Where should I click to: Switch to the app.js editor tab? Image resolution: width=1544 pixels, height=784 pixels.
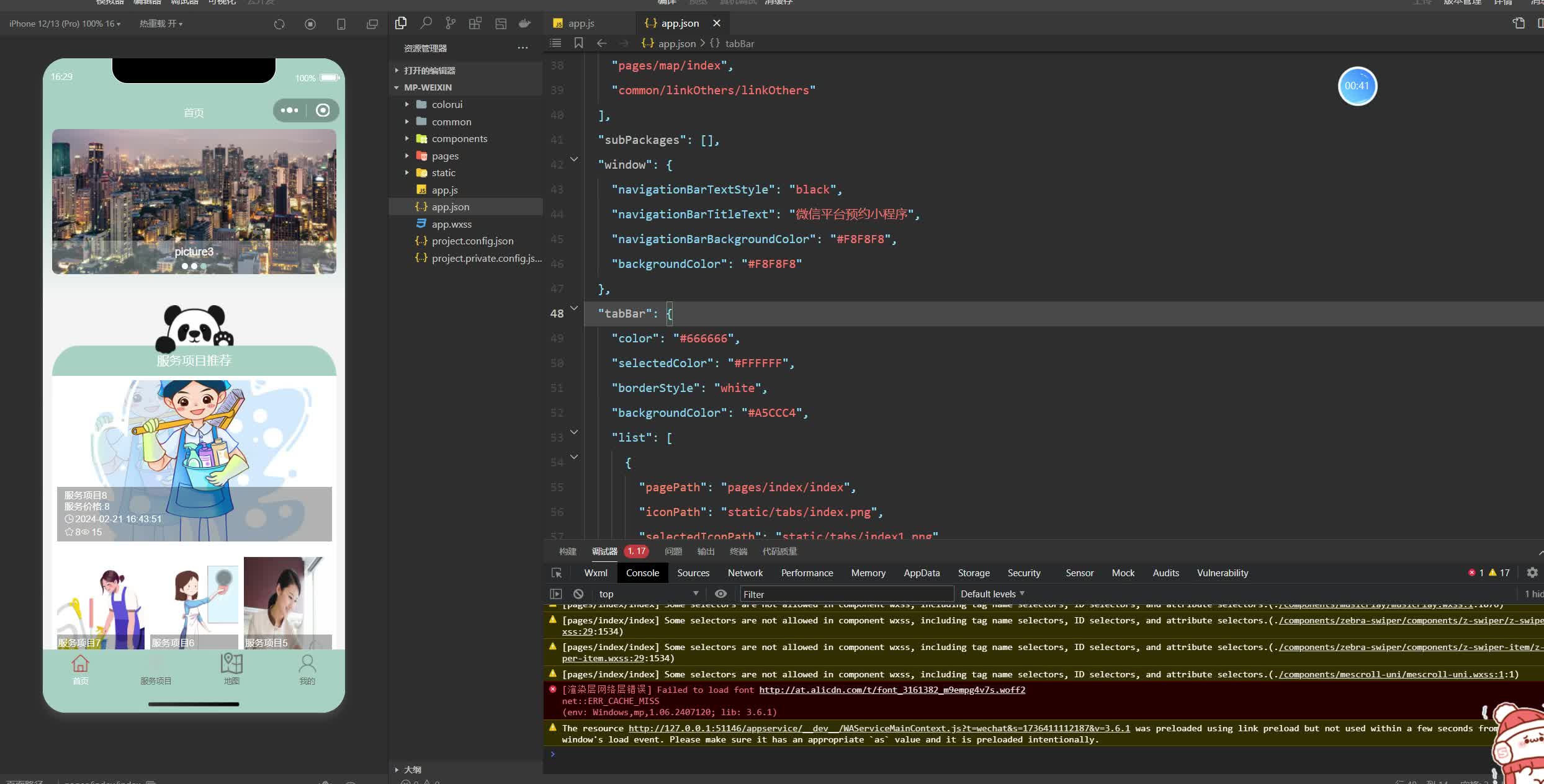581,23
